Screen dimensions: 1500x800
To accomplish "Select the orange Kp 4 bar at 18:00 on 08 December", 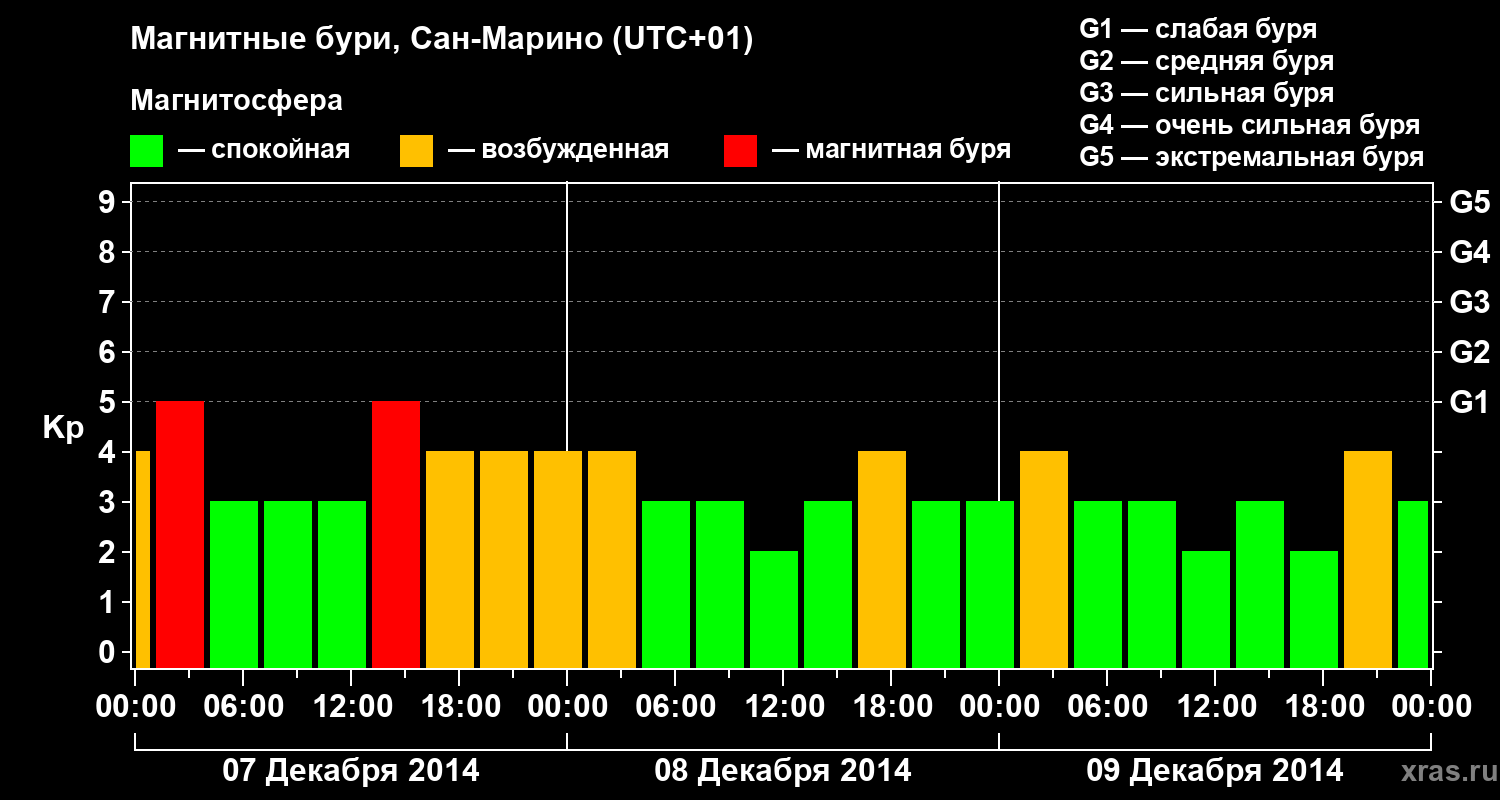I will pyautogui.click(x=882, y=559).
